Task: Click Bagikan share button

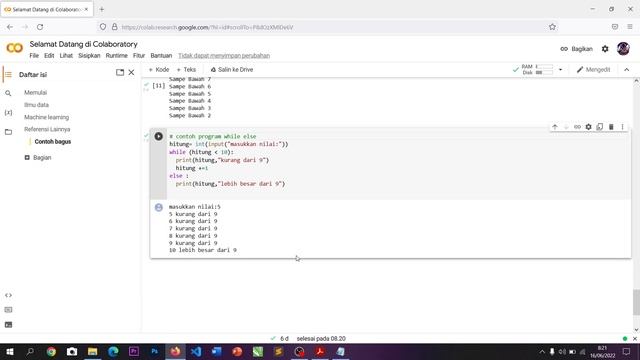Action: pos(576,49)
